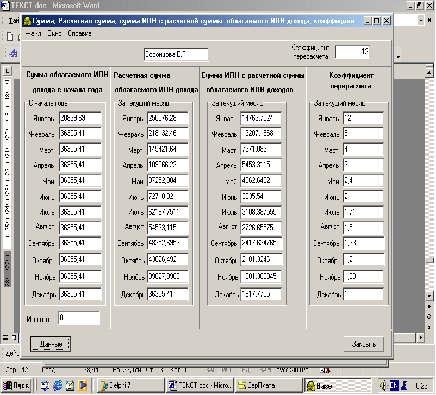Click Word's vertical scrollbar down arrow
436x395 pixels.
[429, 295]
